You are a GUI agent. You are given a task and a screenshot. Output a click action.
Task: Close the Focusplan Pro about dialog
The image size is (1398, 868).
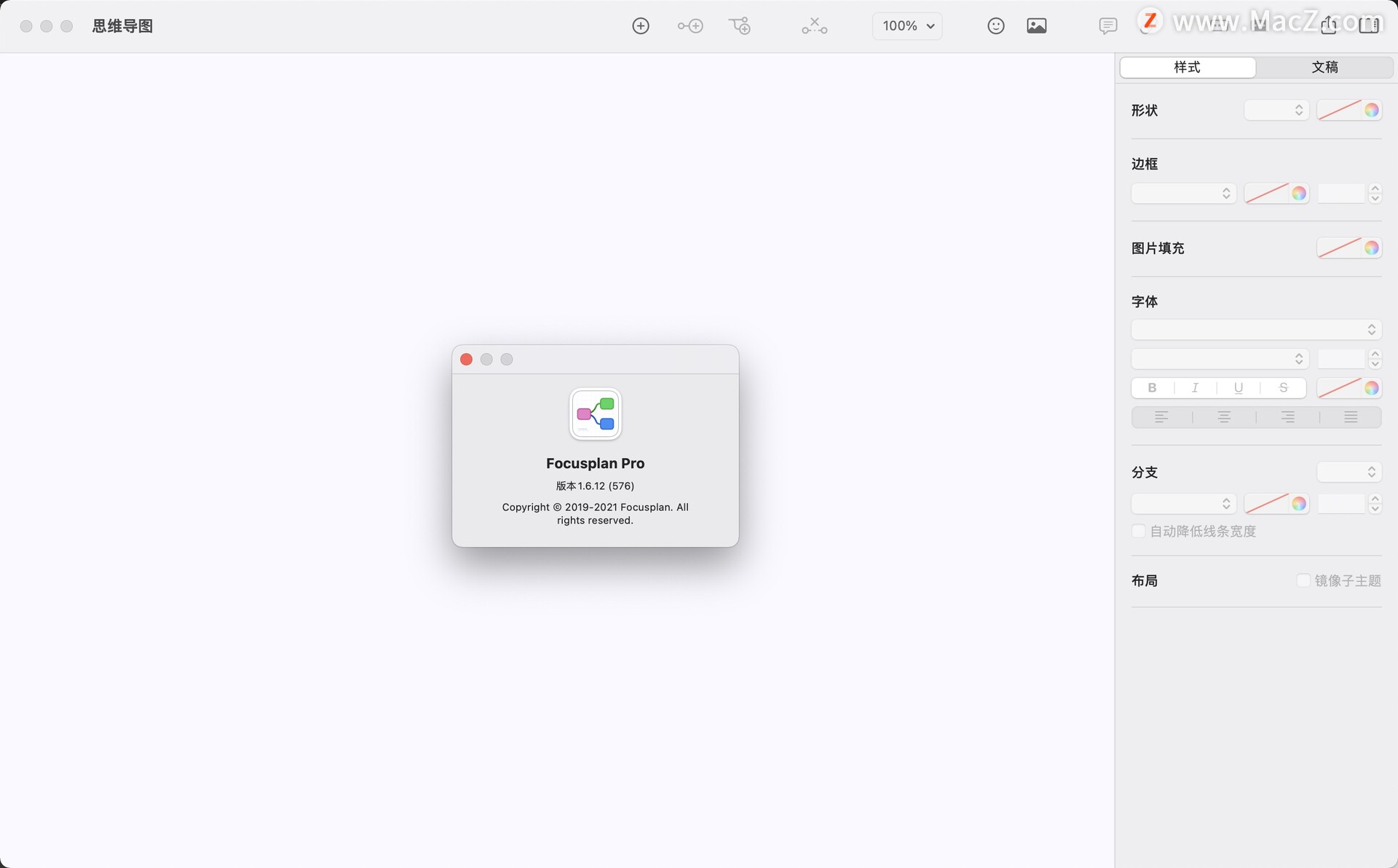(467, 359)
